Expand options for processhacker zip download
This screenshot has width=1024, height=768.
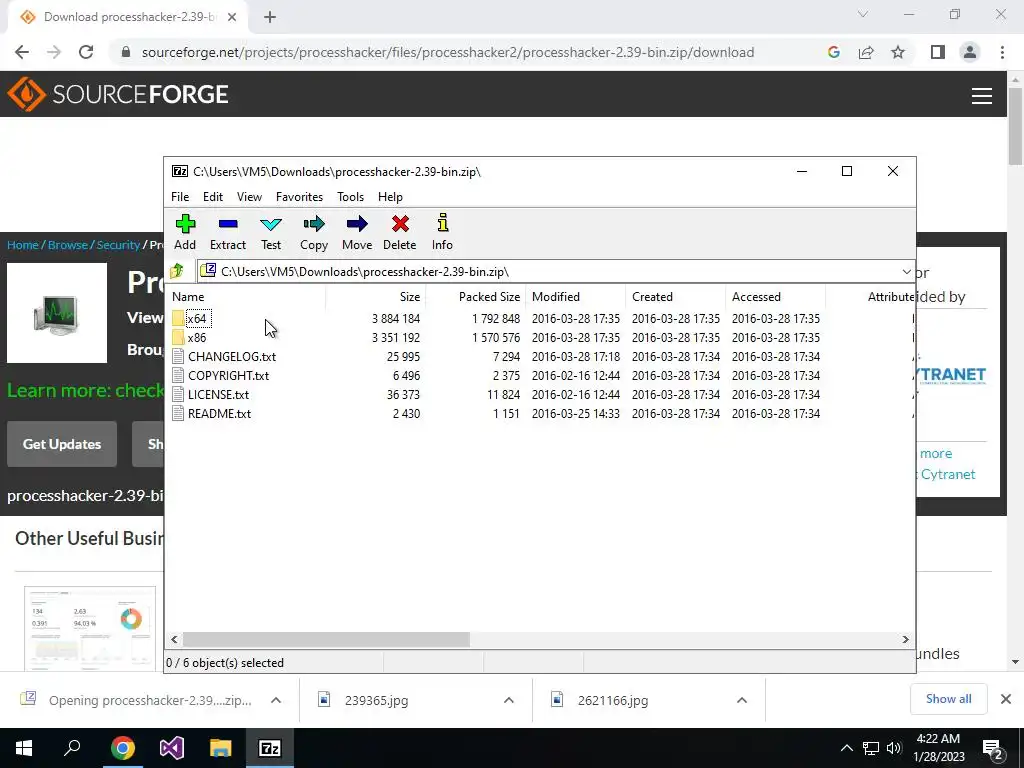tap(276, 700)
